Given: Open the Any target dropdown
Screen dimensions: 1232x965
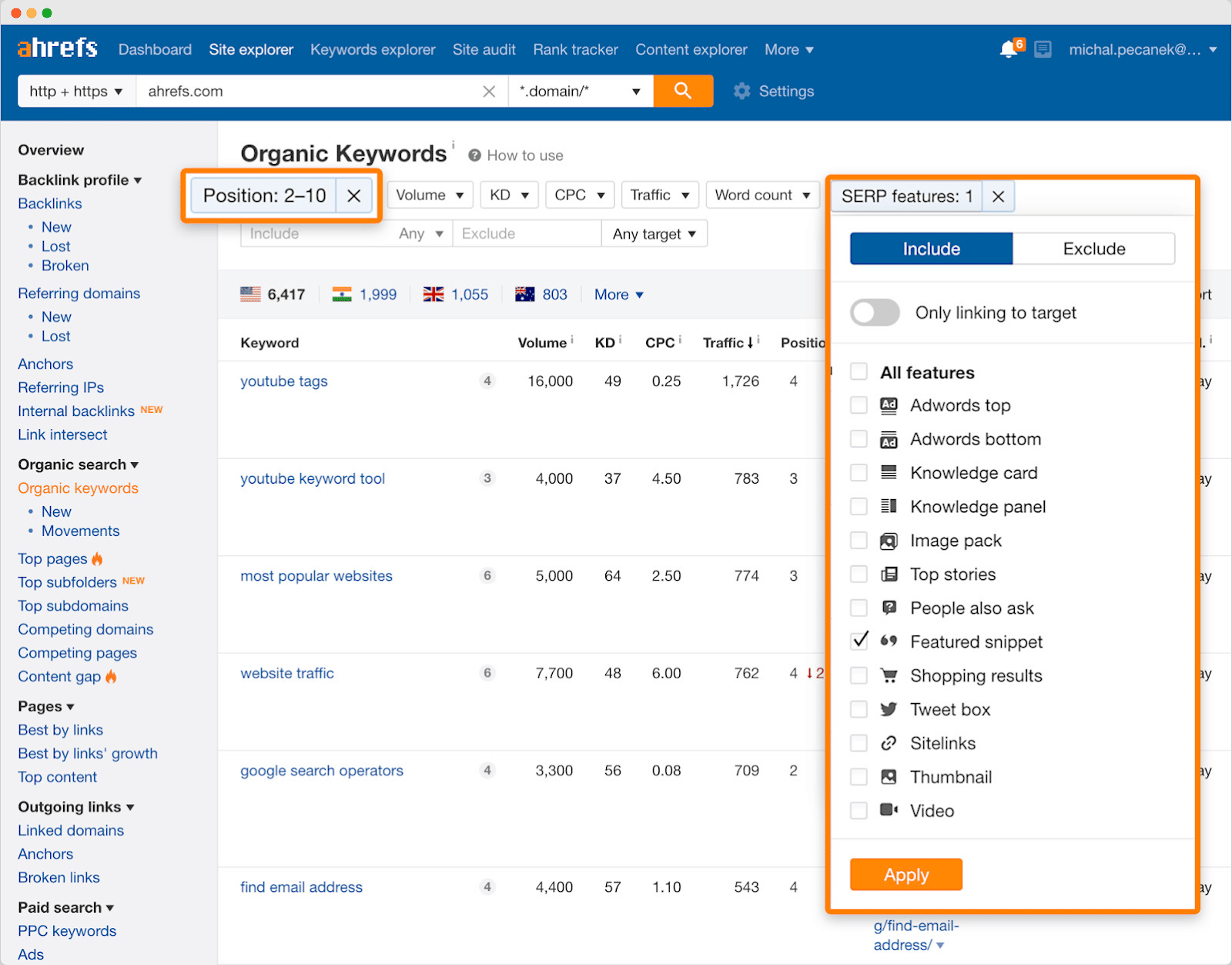Looking at the screenshot, I should click(654, 233).
